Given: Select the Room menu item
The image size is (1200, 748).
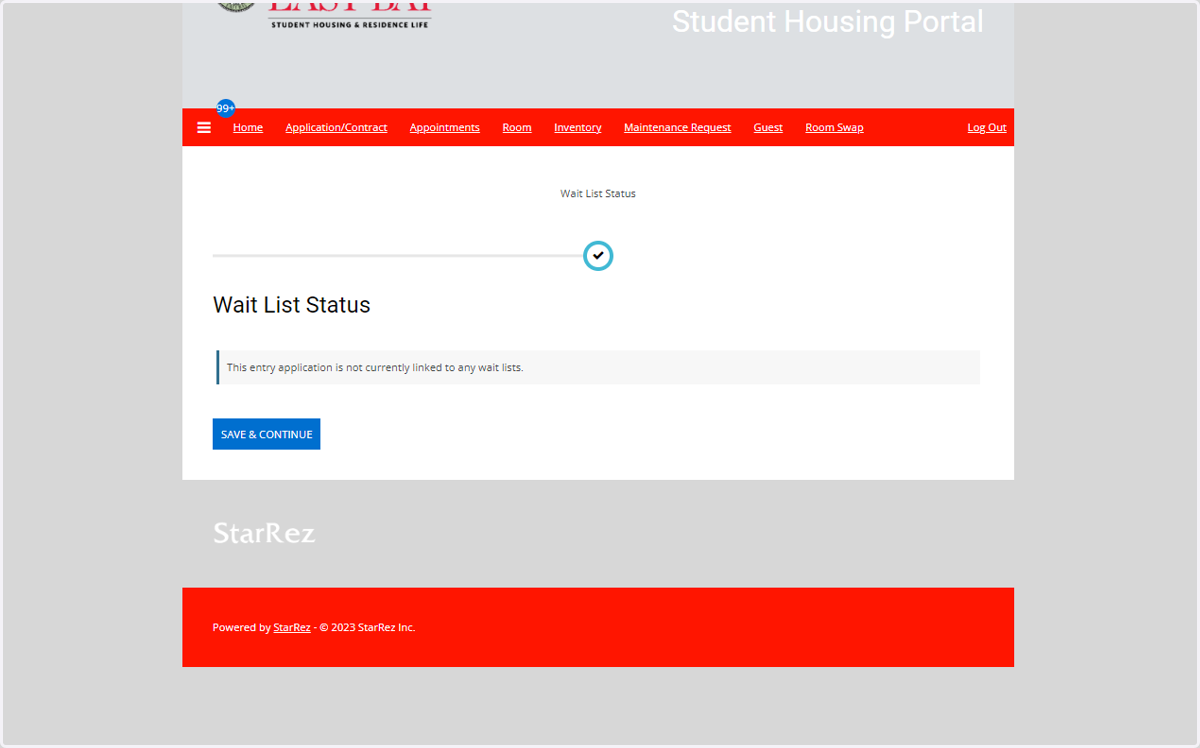Looking at the screenshot, I should click(517, 128).
